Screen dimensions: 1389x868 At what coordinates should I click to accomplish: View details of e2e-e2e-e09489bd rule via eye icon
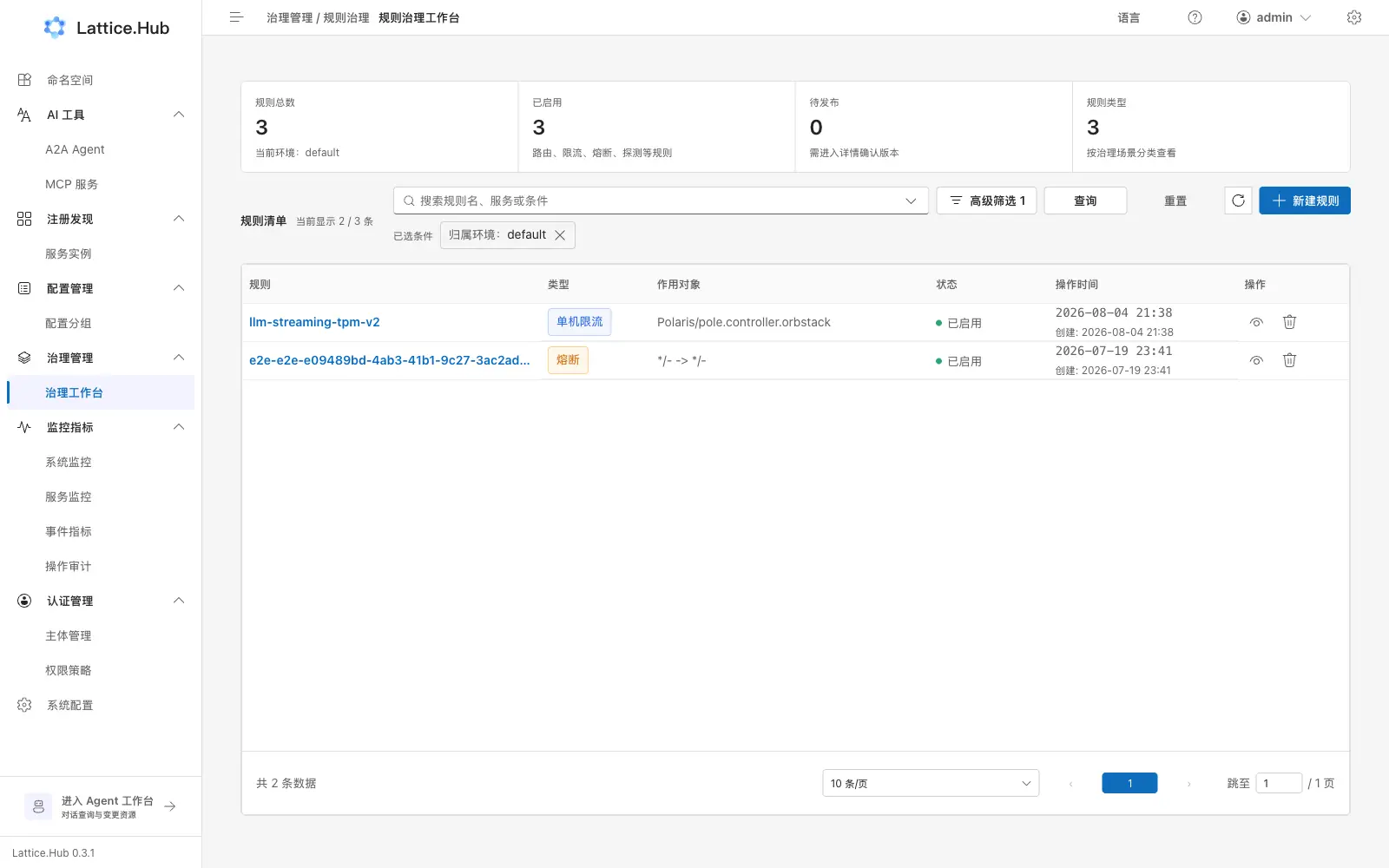[1256, 360]
